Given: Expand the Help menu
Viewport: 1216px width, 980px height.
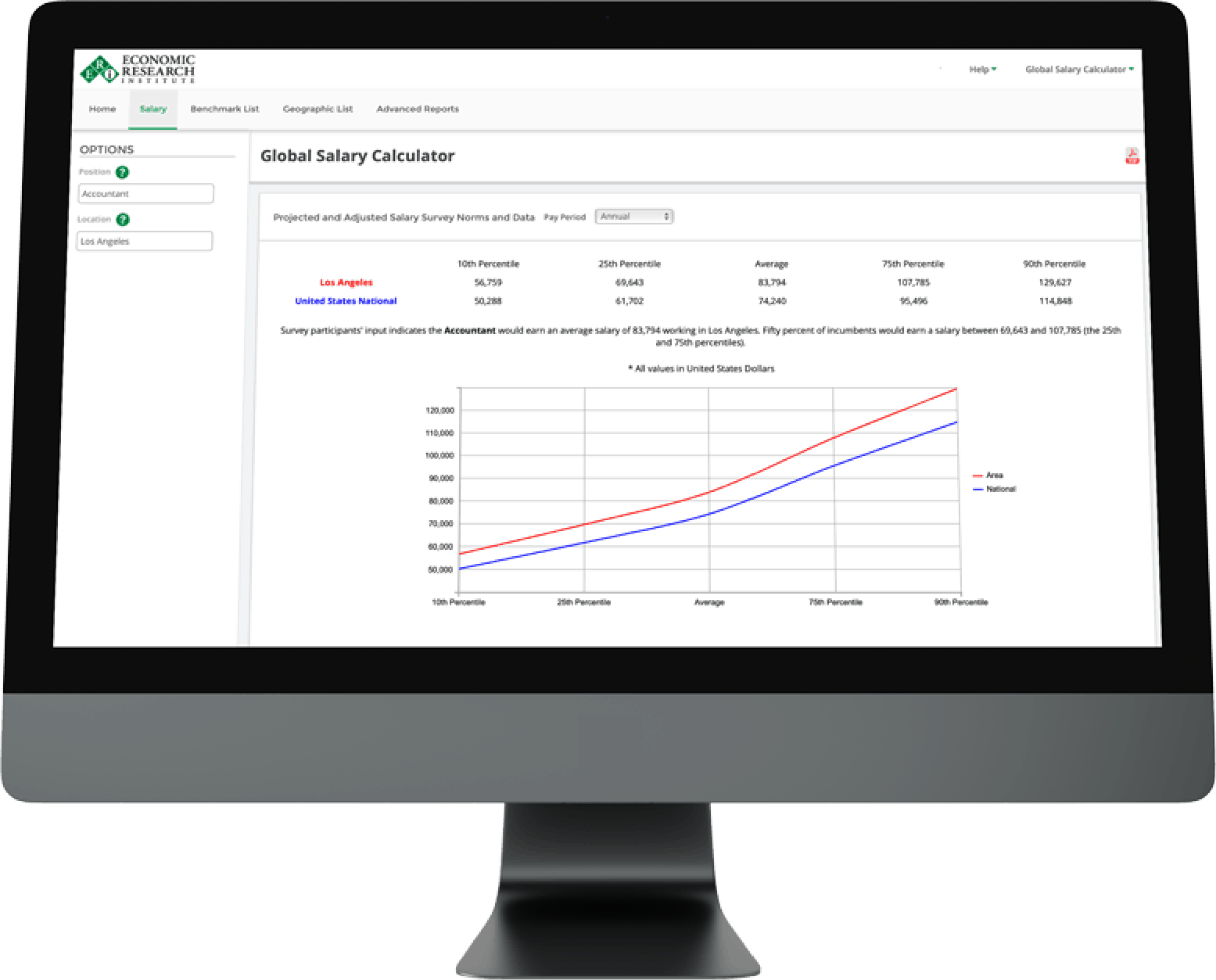Looking at the screenshot, I should [982, 70].
